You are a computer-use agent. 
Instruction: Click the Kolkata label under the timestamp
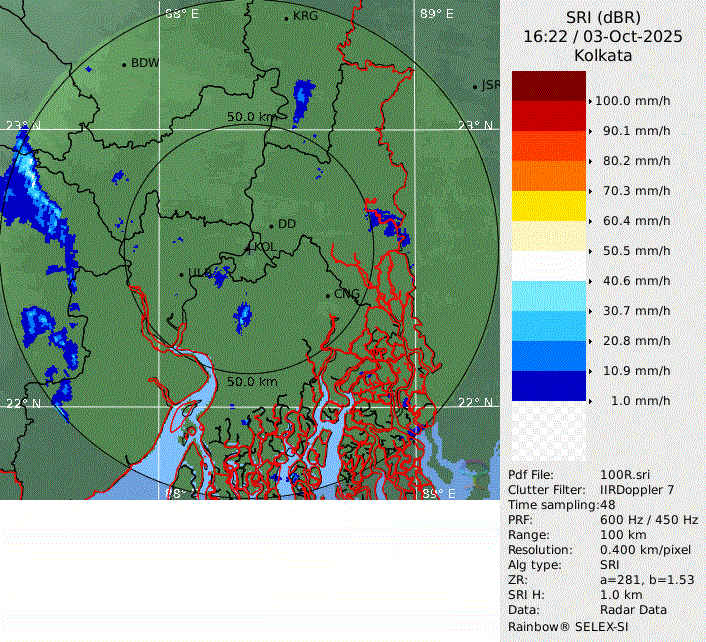tap(602, 56)
